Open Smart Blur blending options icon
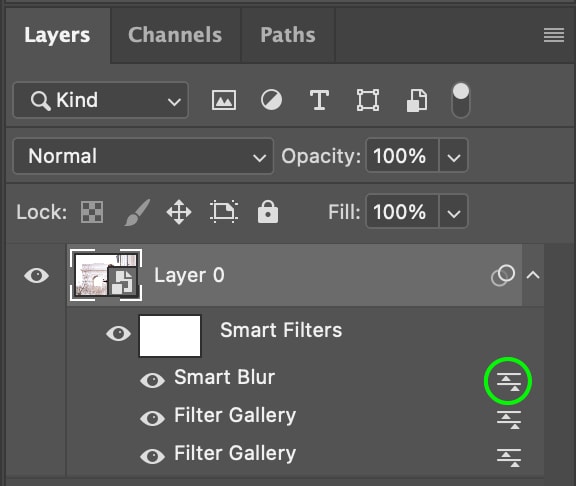576x486 pixels. (509, 382)
